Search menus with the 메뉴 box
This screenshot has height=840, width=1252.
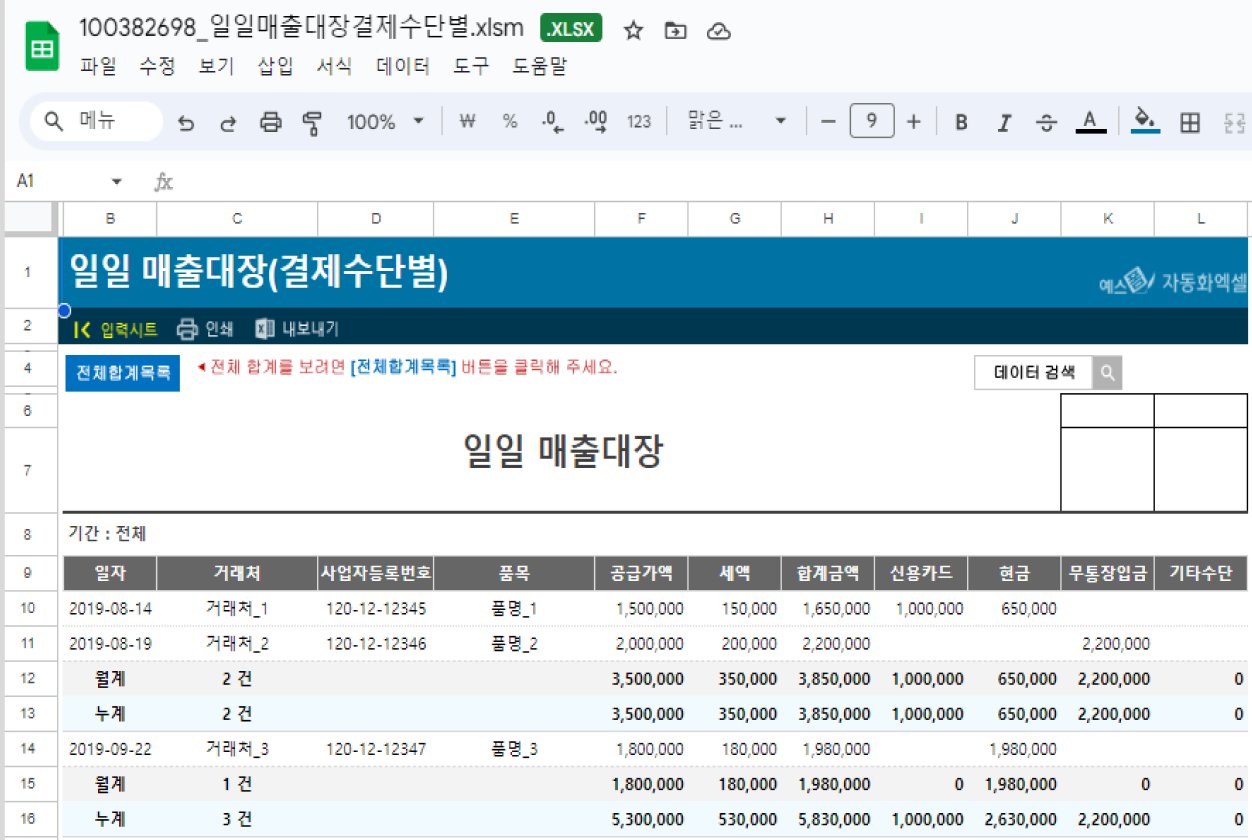(x=96, y=122)
